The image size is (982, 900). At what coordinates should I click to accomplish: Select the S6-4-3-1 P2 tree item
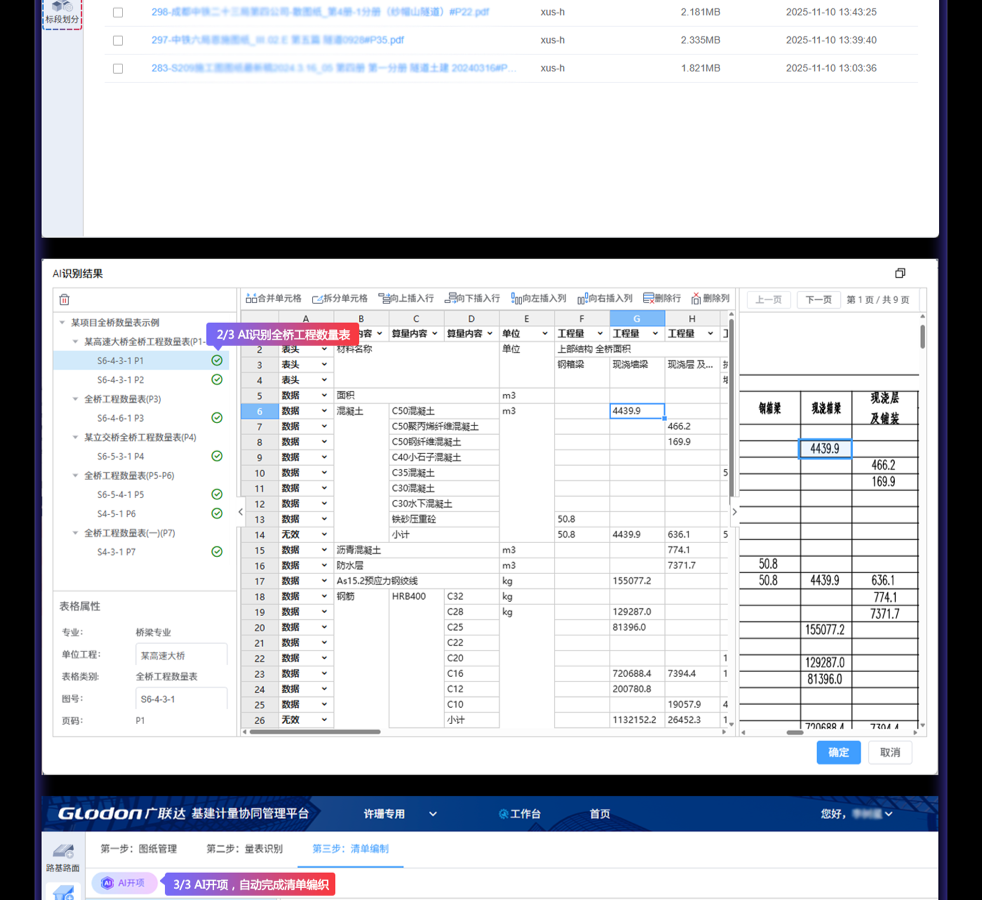pos(142,380)
